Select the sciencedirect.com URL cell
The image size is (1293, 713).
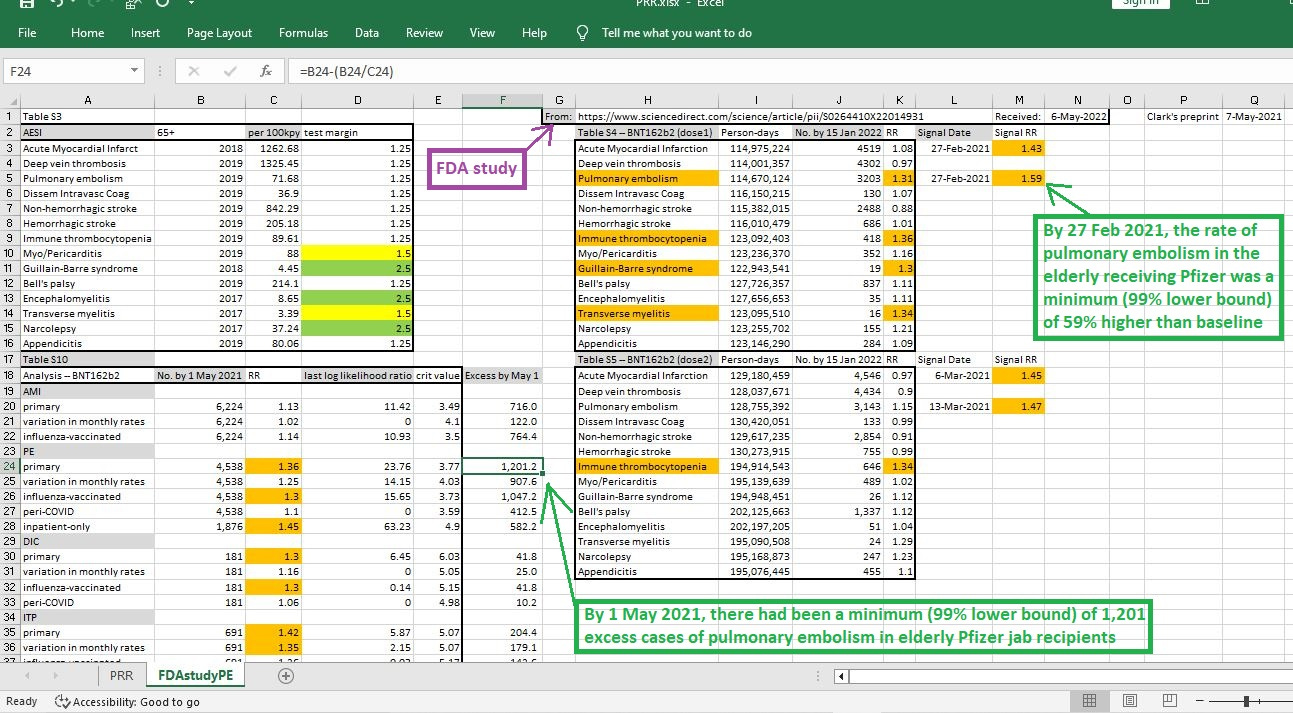750,116
